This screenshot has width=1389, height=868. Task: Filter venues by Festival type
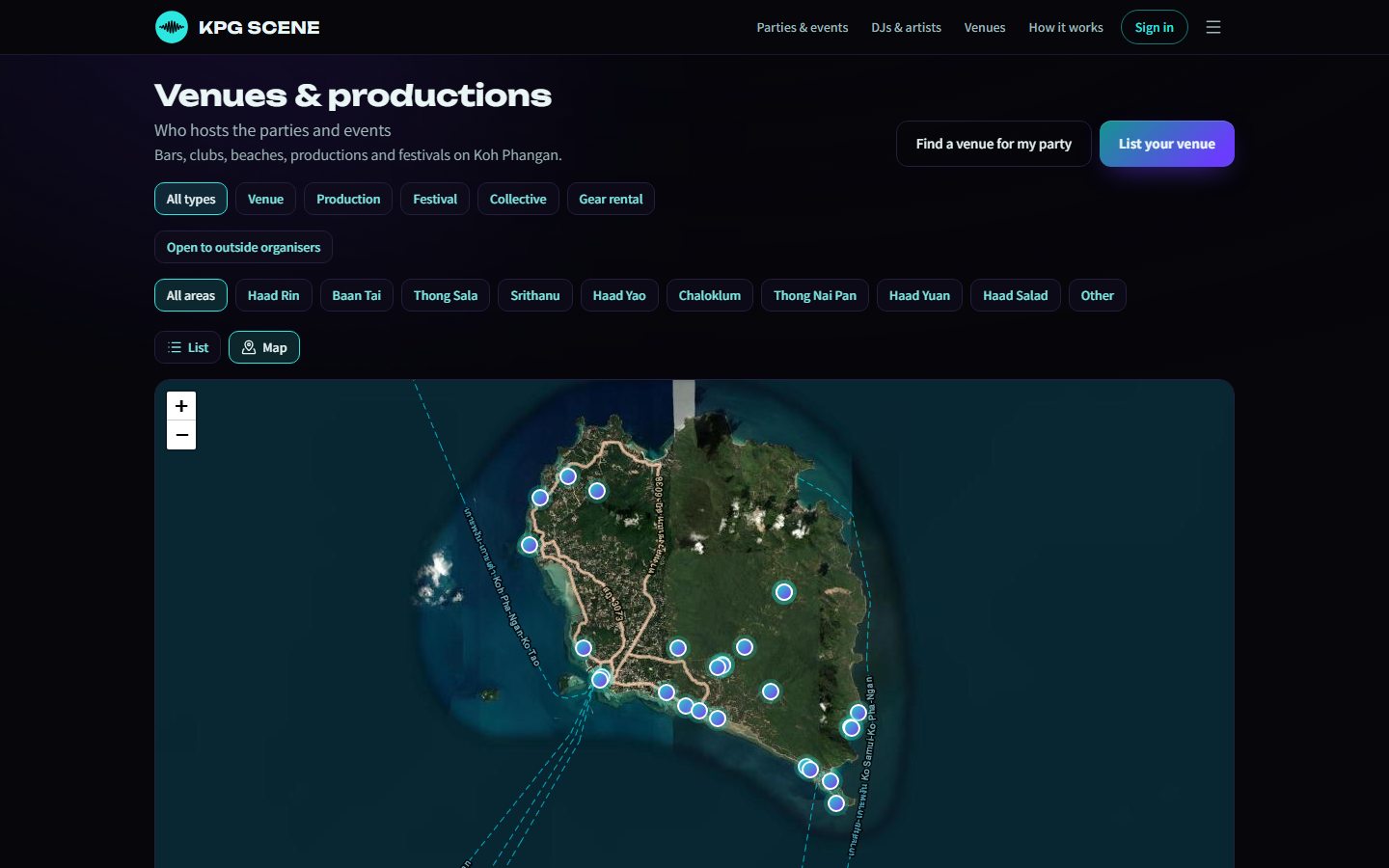coord(435,199)
